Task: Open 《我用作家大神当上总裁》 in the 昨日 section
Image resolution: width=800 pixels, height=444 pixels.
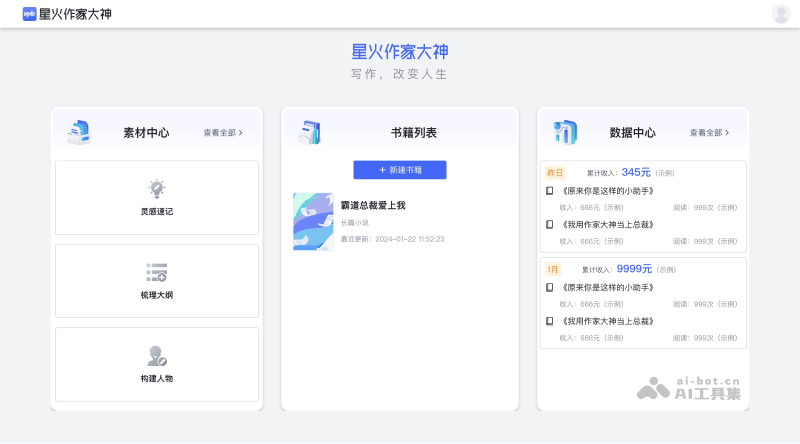Action: [x=608, y=224]
